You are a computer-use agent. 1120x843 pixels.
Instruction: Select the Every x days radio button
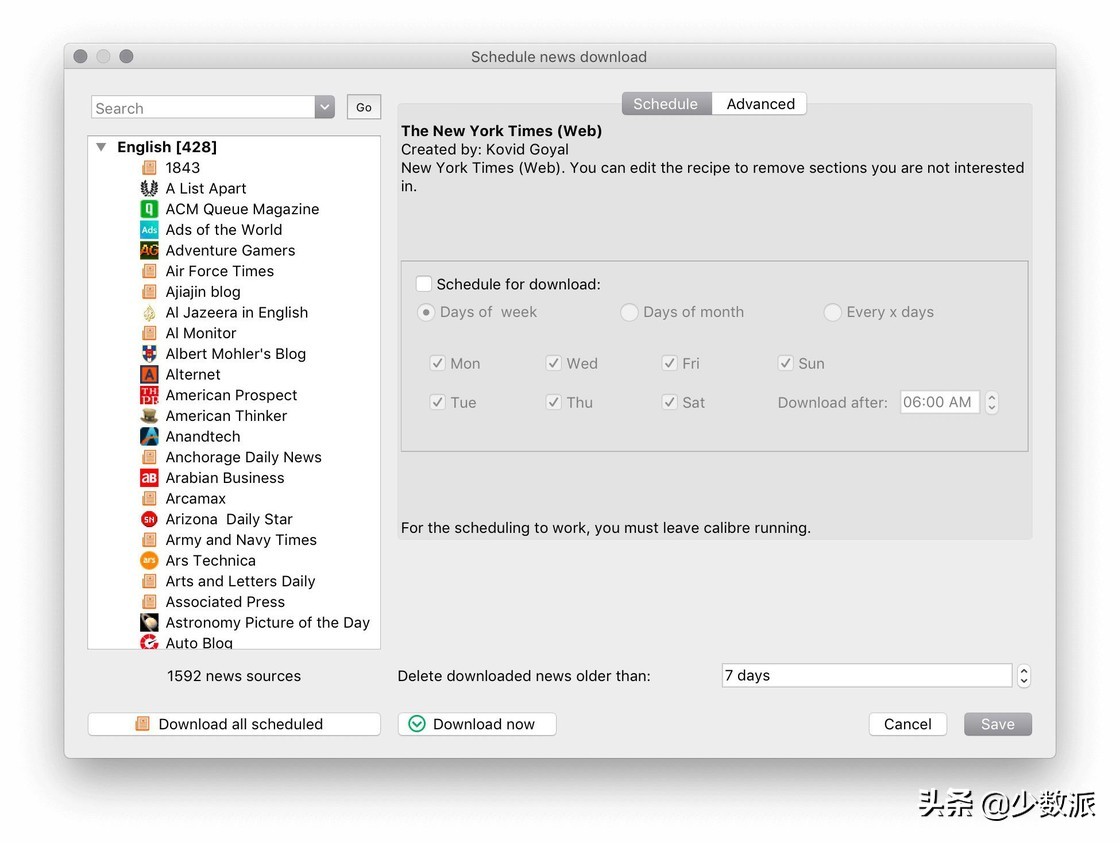point(832,313)
